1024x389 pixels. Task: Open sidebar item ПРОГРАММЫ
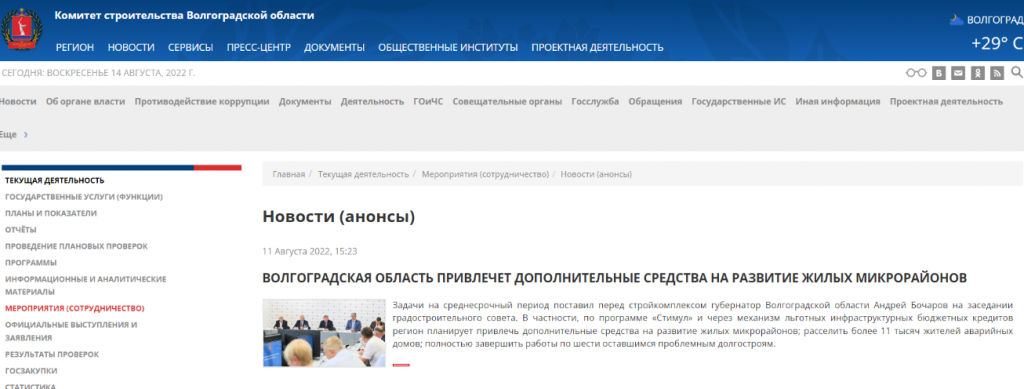(x=31, y=262)
